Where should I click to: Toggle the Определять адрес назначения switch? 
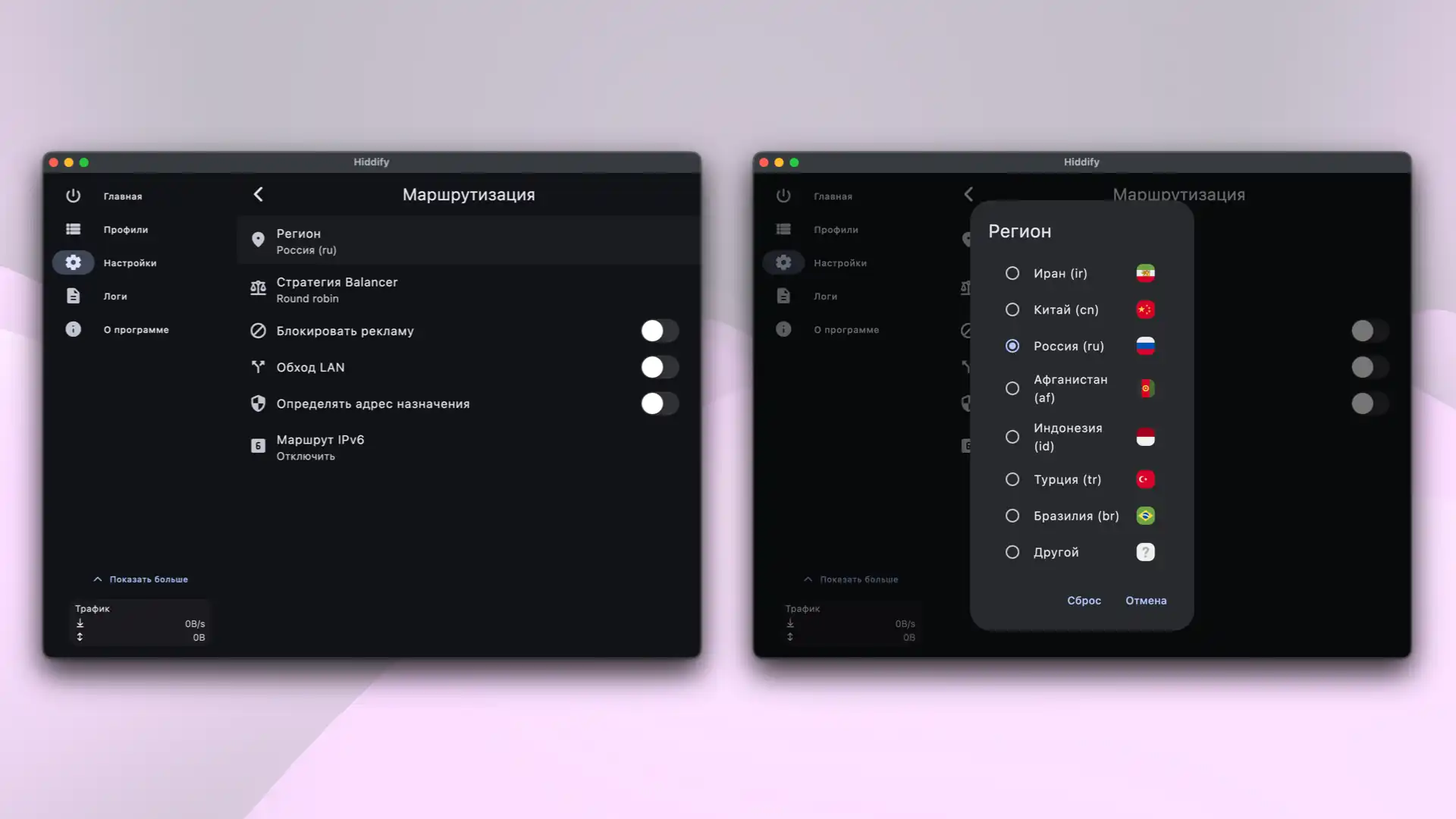tap(659, 403)
